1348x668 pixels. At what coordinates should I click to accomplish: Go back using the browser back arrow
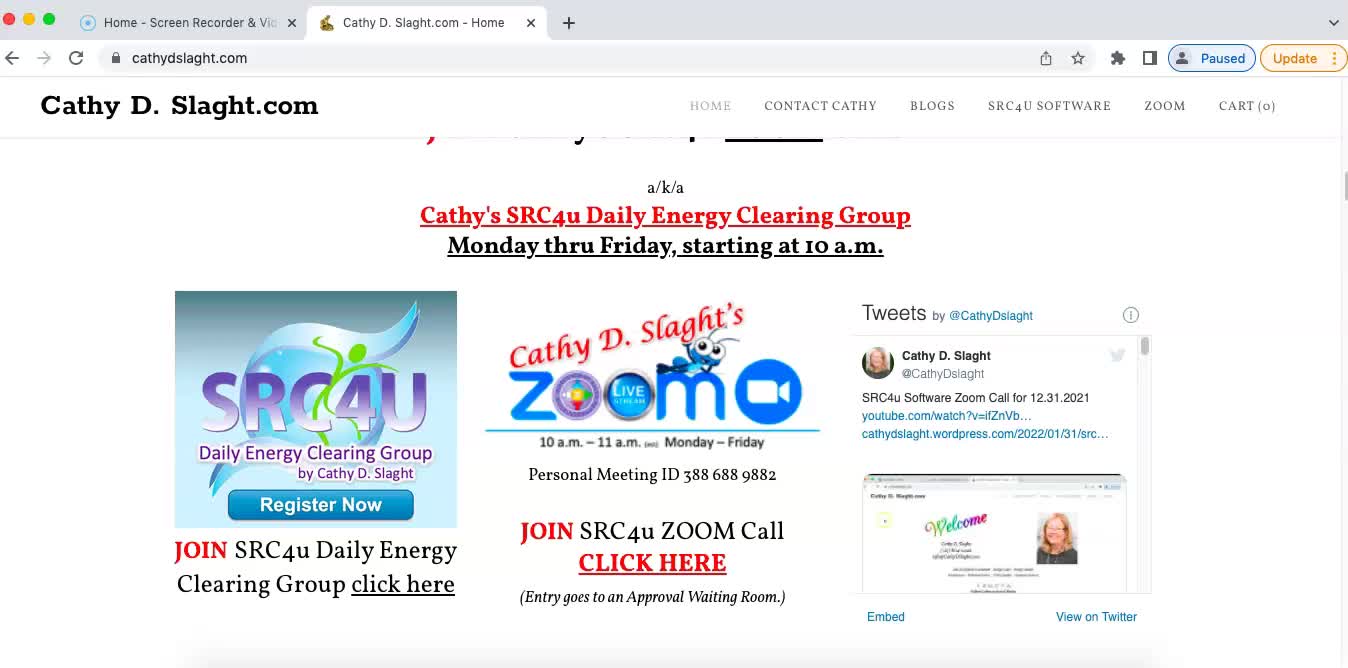click(x=12, y=58)
